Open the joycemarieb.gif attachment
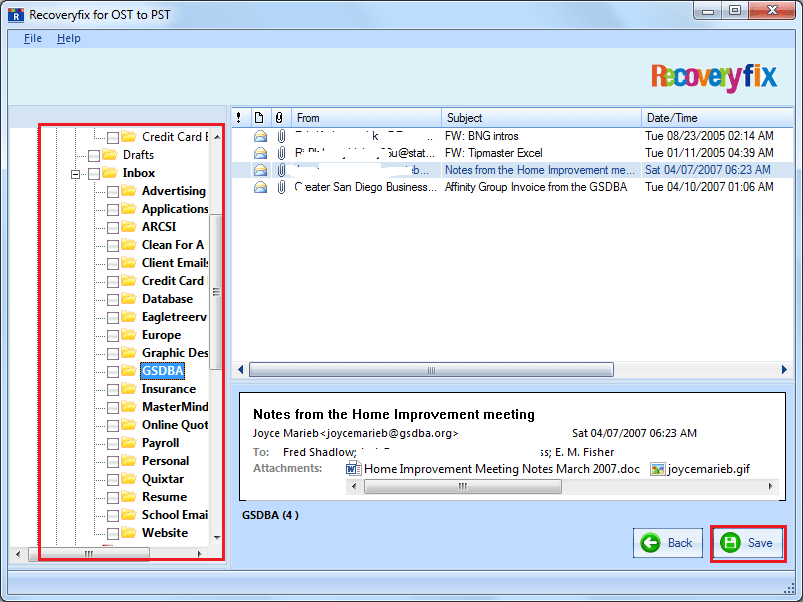The height and width of the screenshot is (602, 803). click(700, 469)
